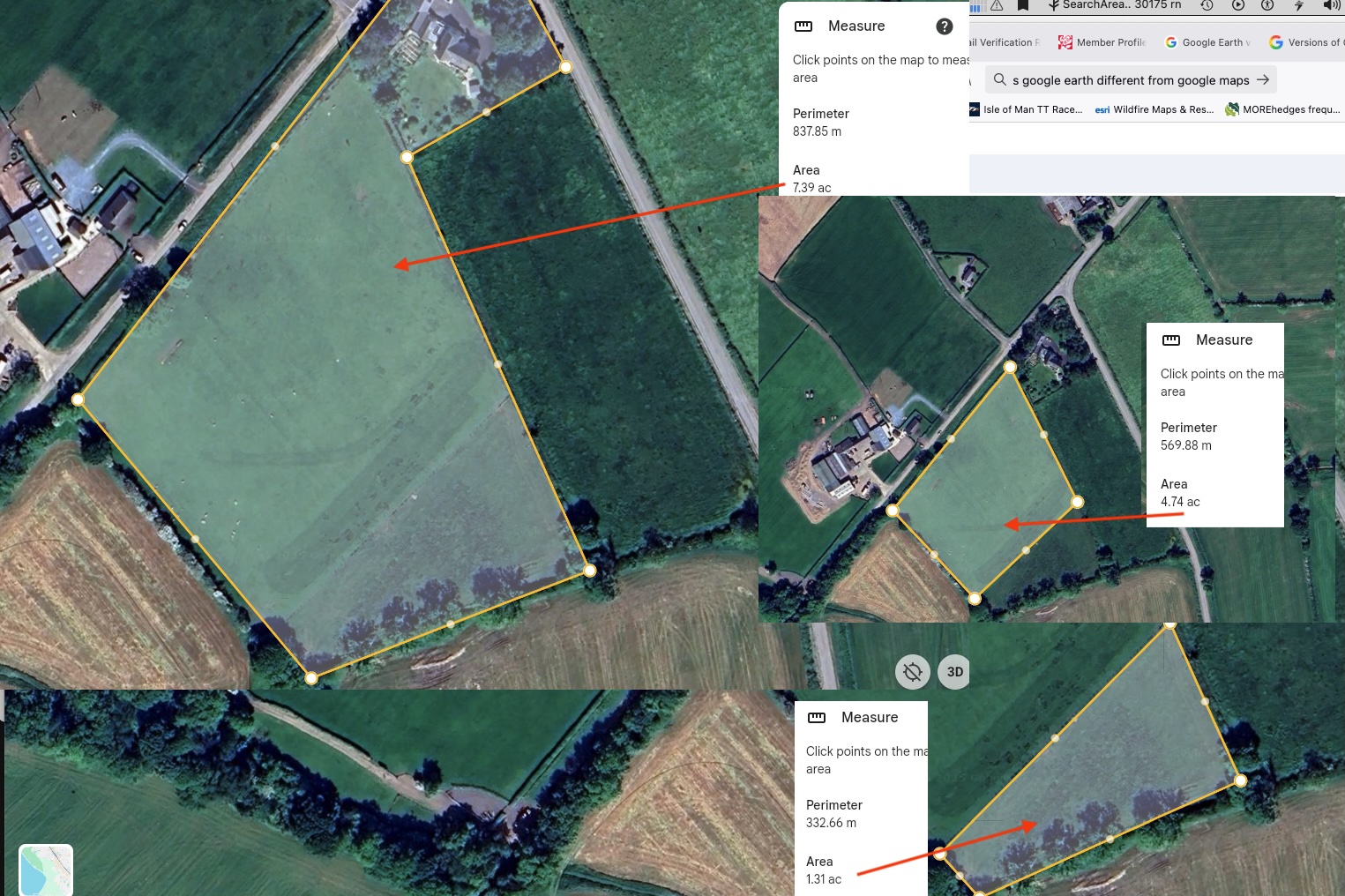Click the MOREhedges leaf favicon in bookmarks bar
The image size is (1345, 896).
coord(1230,109)
